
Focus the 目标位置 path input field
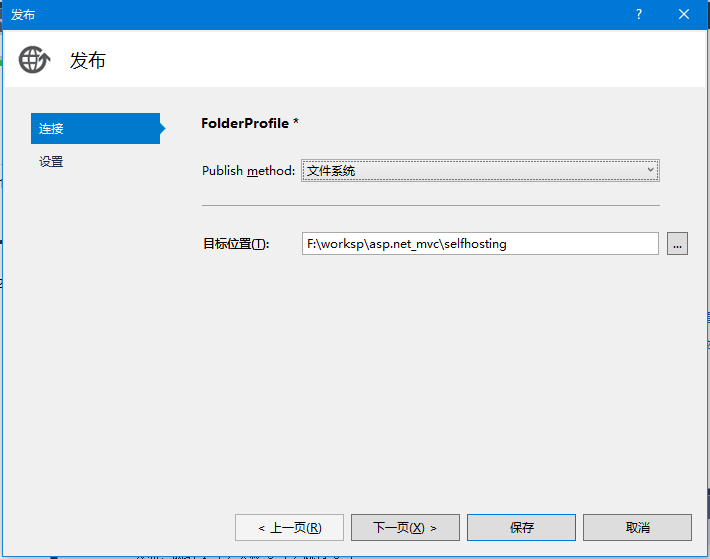point(480,243)
